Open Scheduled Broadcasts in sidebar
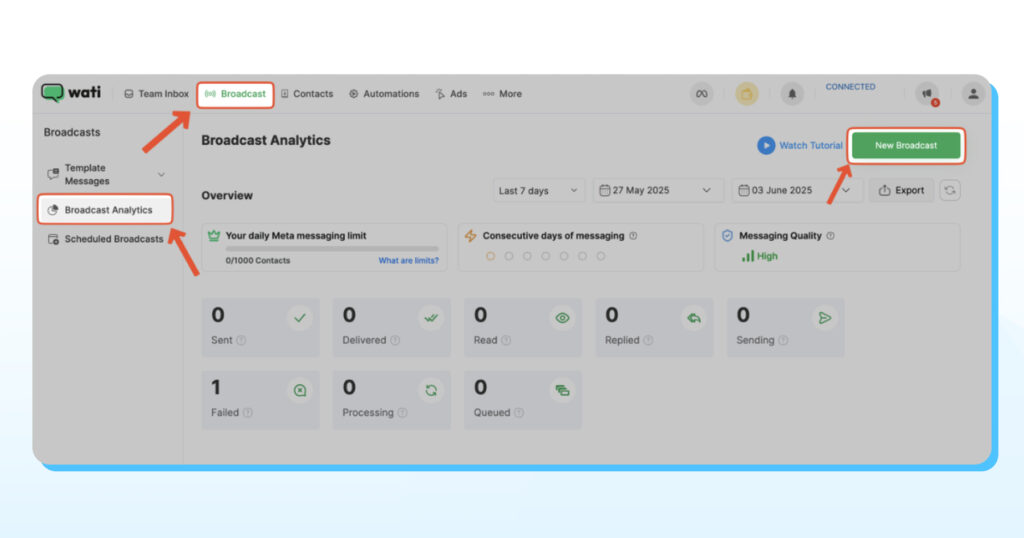Screen dimensions: 1024x538 point(106,239)
